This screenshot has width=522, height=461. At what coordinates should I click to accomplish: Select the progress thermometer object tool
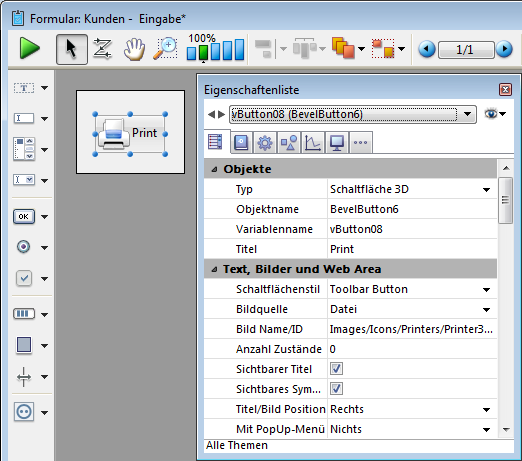(x=24, y=314)
